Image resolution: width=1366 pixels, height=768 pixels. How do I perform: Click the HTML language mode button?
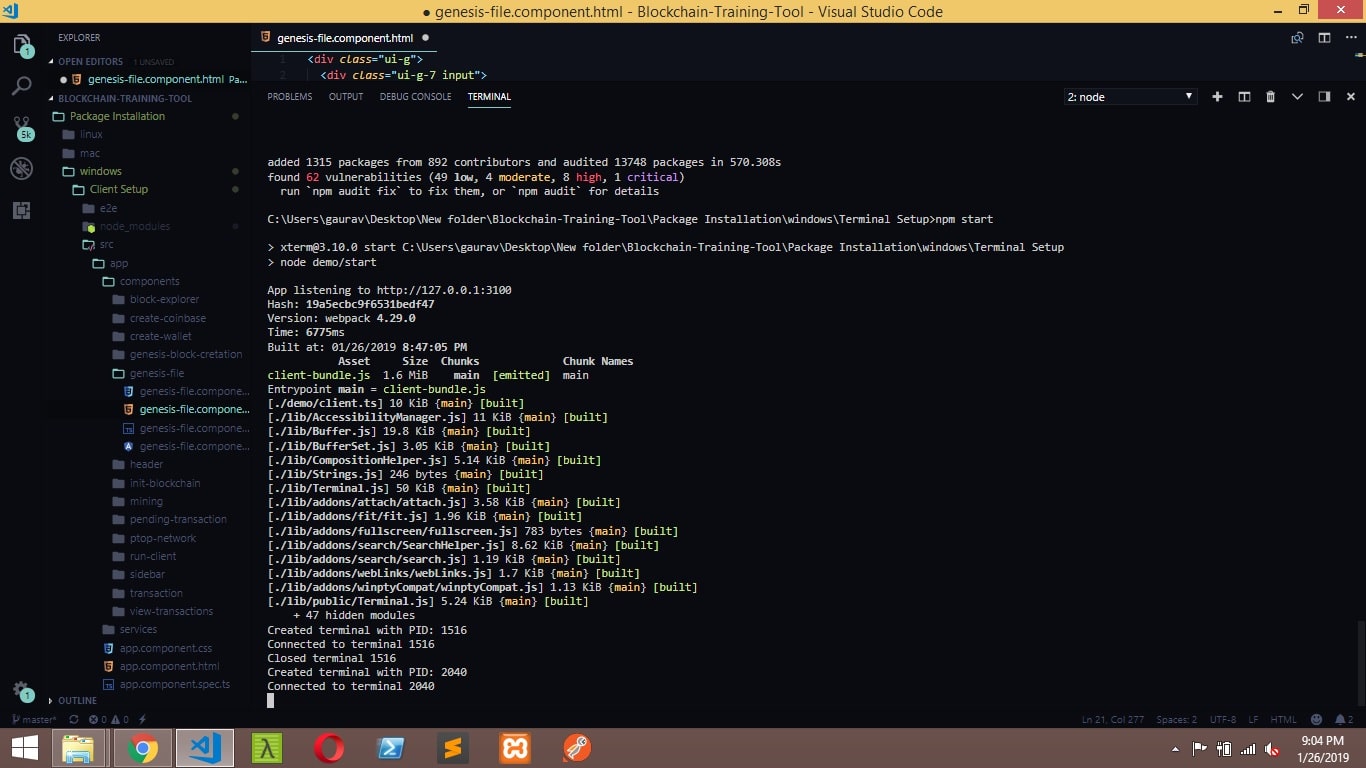coord(1283,719)
